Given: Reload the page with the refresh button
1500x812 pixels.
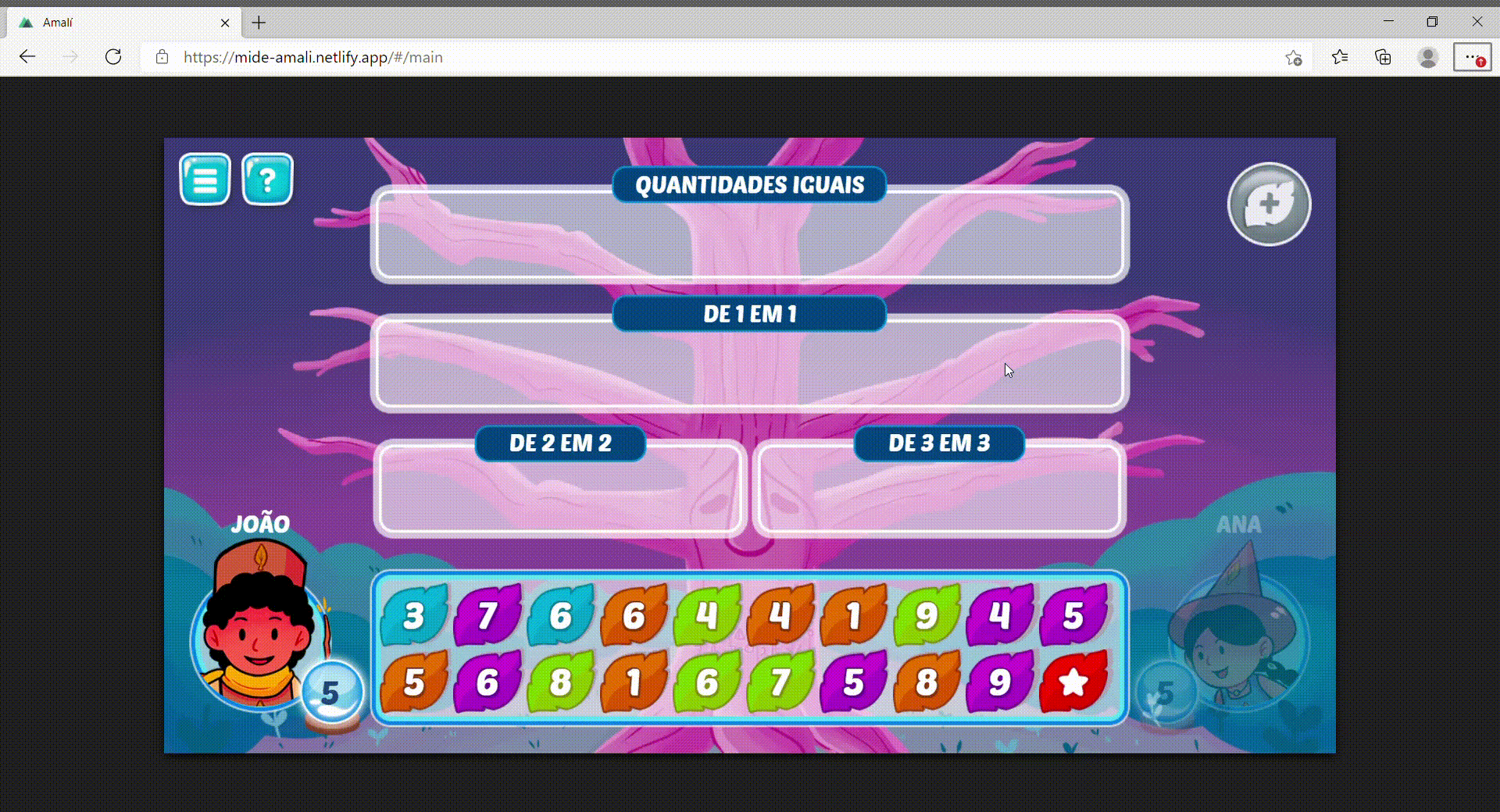Looking at the screenshot, I should pyautogui.click(x=113, y=57).
